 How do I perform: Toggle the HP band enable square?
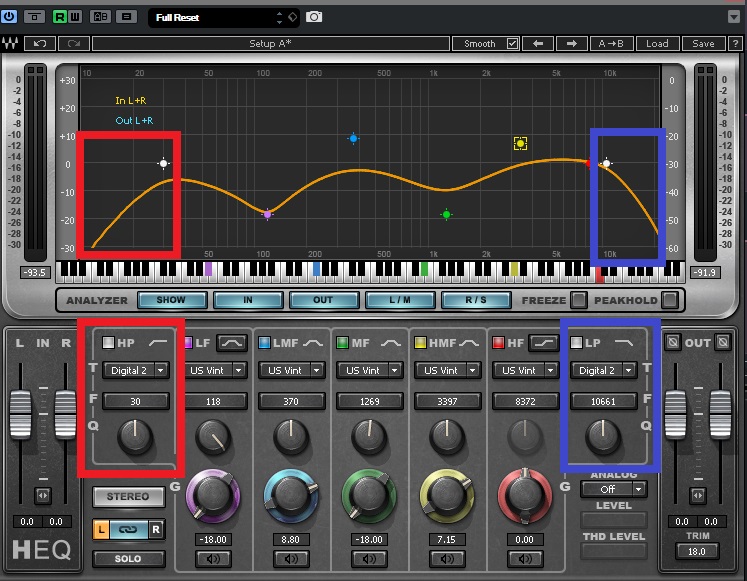108,342
